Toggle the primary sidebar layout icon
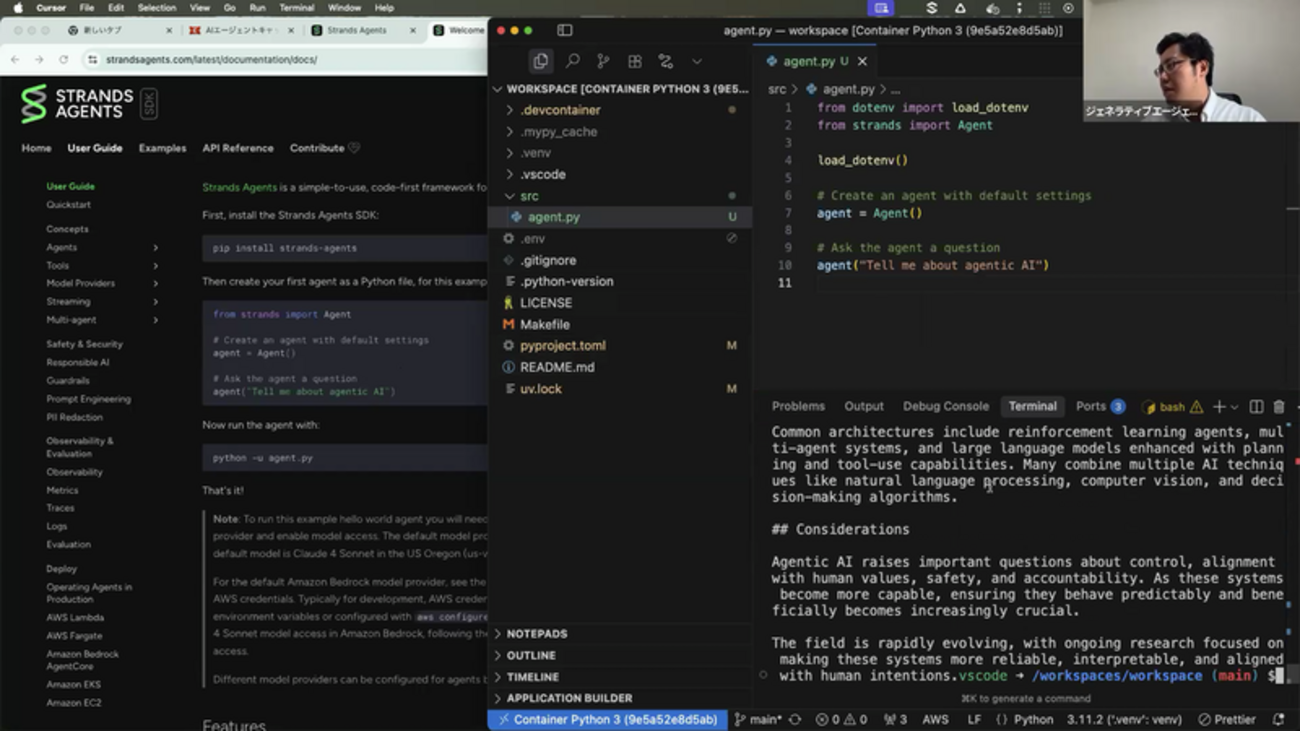Image resolution: width=1300 pixels, height=731 pixels. [x=565, y=31]
